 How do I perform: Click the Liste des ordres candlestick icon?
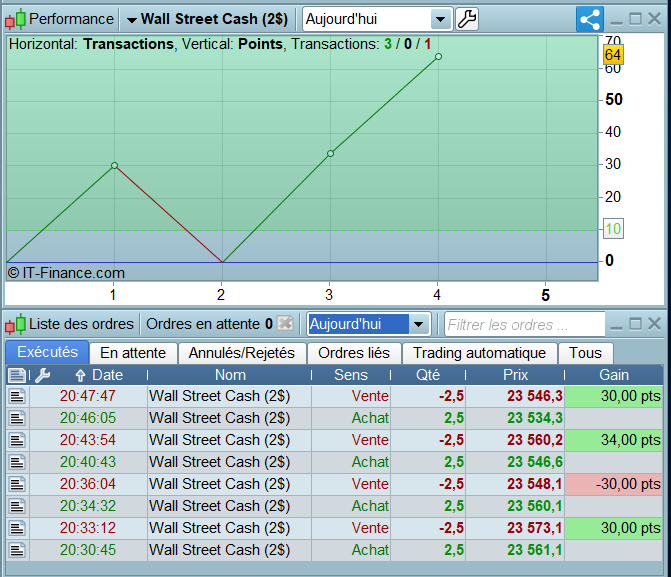tap(15, 324)
